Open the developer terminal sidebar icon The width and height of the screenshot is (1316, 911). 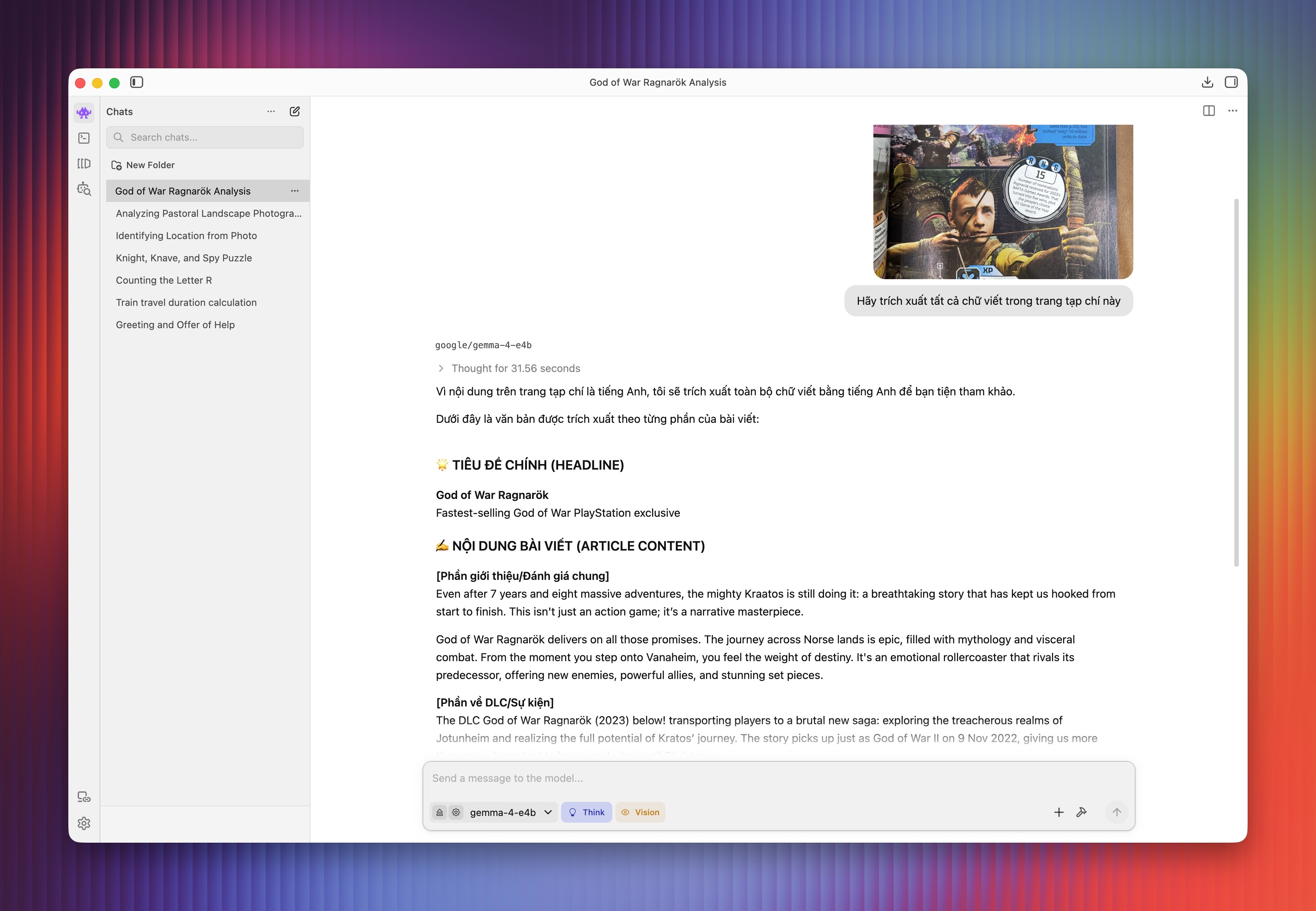coord(84,138)
